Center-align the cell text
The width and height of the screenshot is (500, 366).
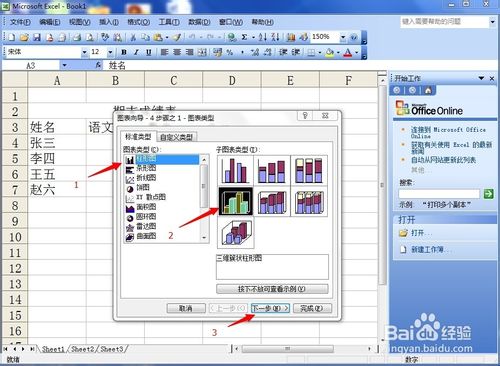pyautogui.click(x=177, y=52)
